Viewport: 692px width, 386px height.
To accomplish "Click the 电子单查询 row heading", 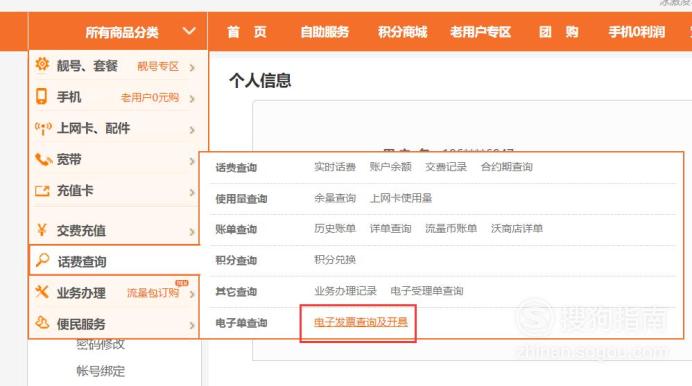I will 241,323.
